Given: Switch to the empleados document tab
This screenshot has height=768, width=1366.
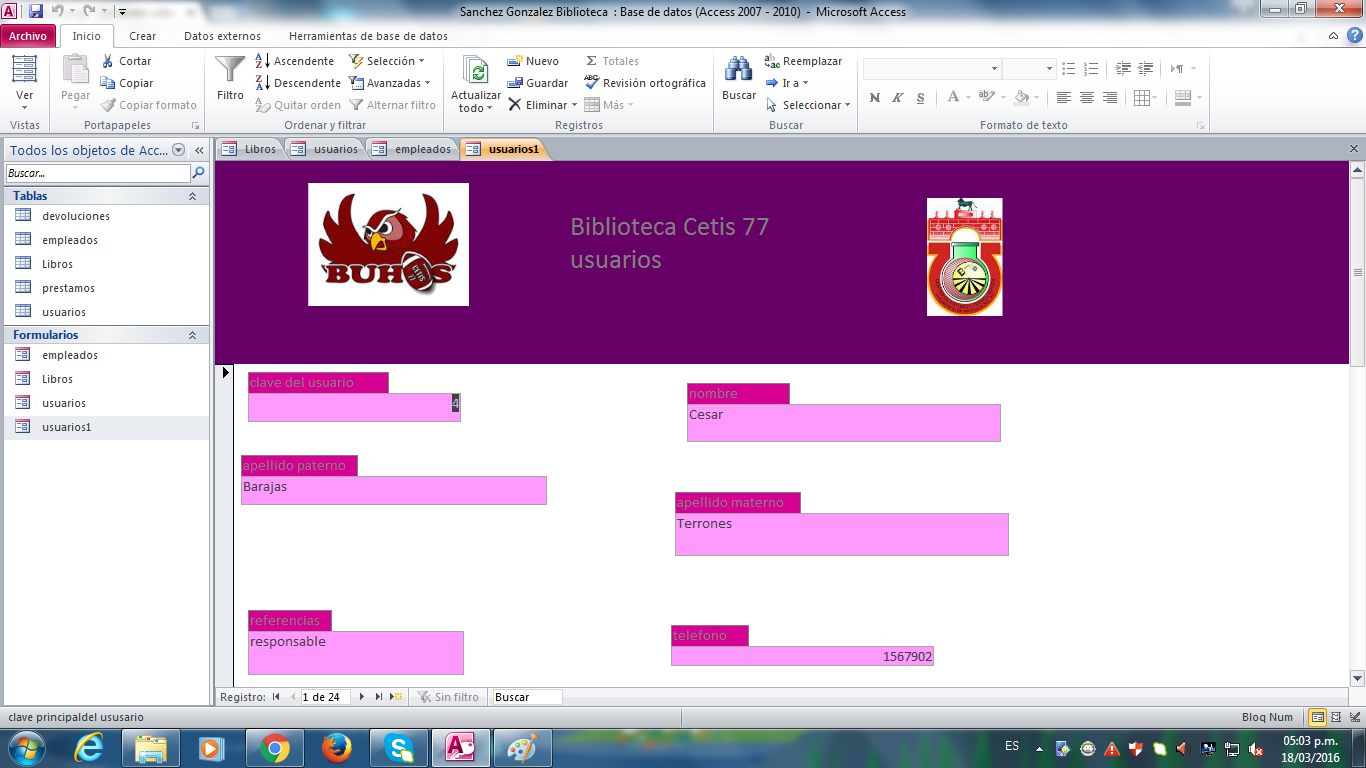Looking at the screenshot, I should pos(412,149).
